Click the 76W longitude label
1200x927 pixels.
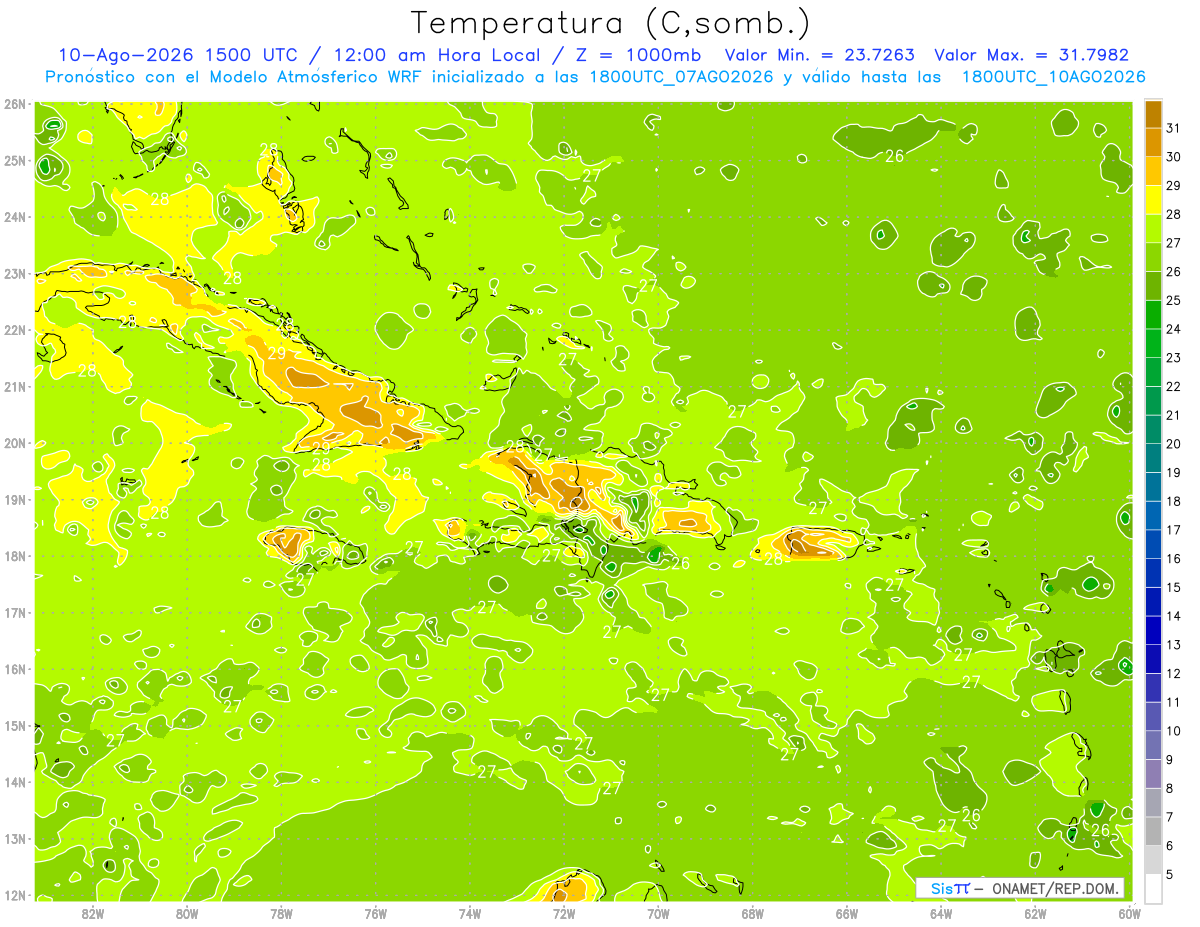click(x=376, y=913)
